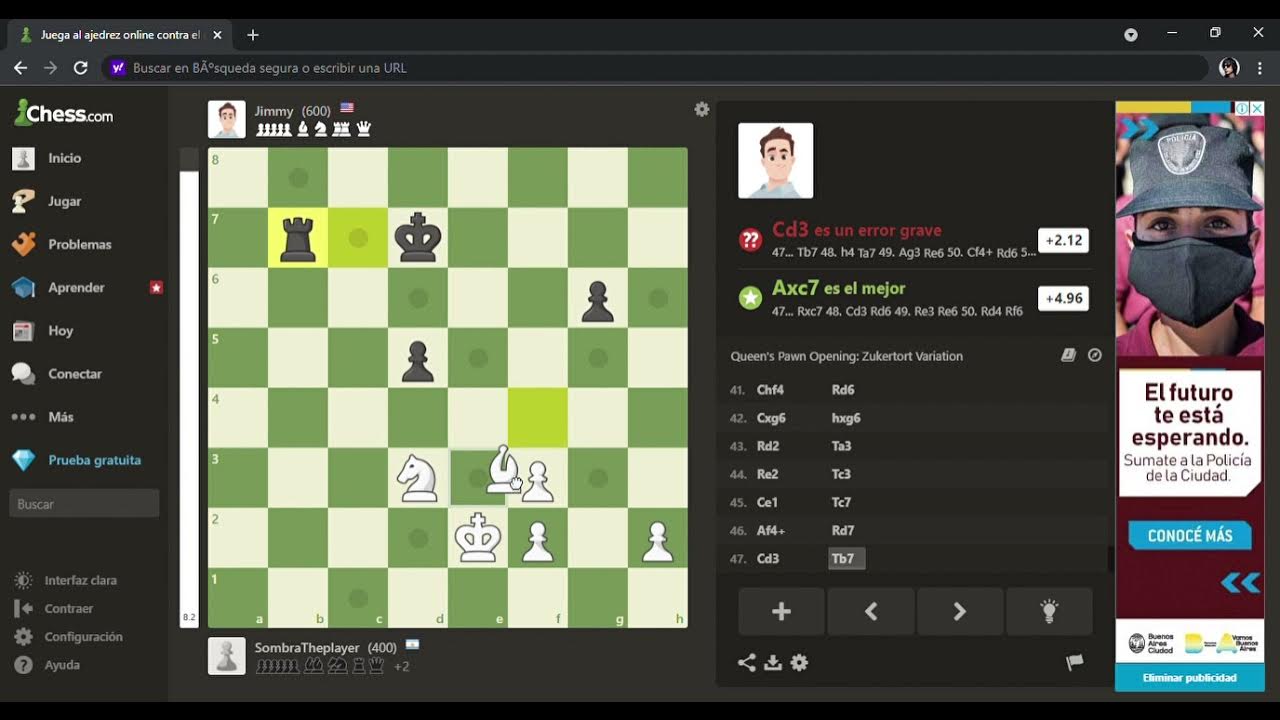Open a new browser tab
The width and height of the screenshot is (1280, 720).
[253, 35]
